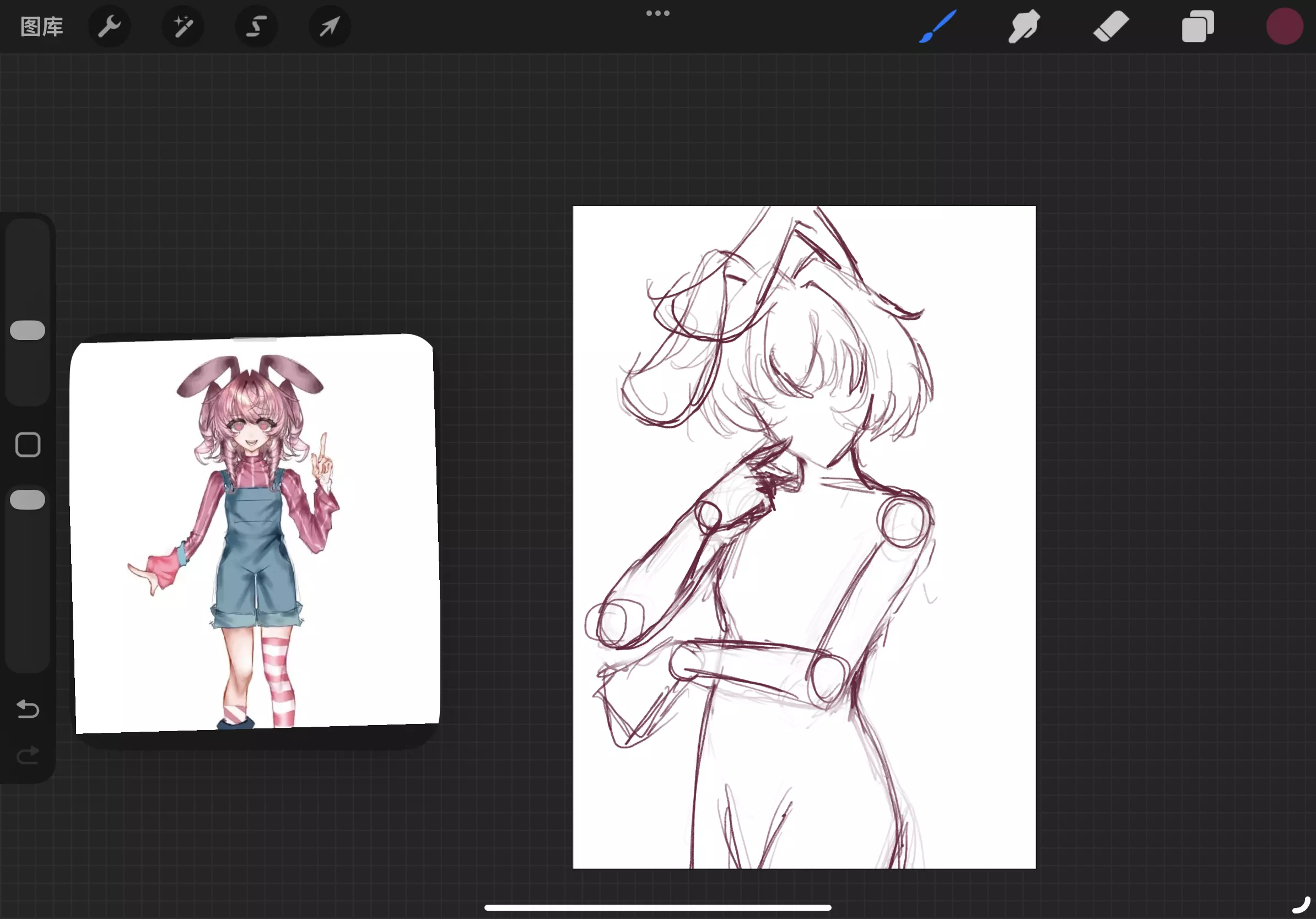Select the Smudge finger tool
The height and width of the screenshot is (919, 1316).
(1024, 26)
